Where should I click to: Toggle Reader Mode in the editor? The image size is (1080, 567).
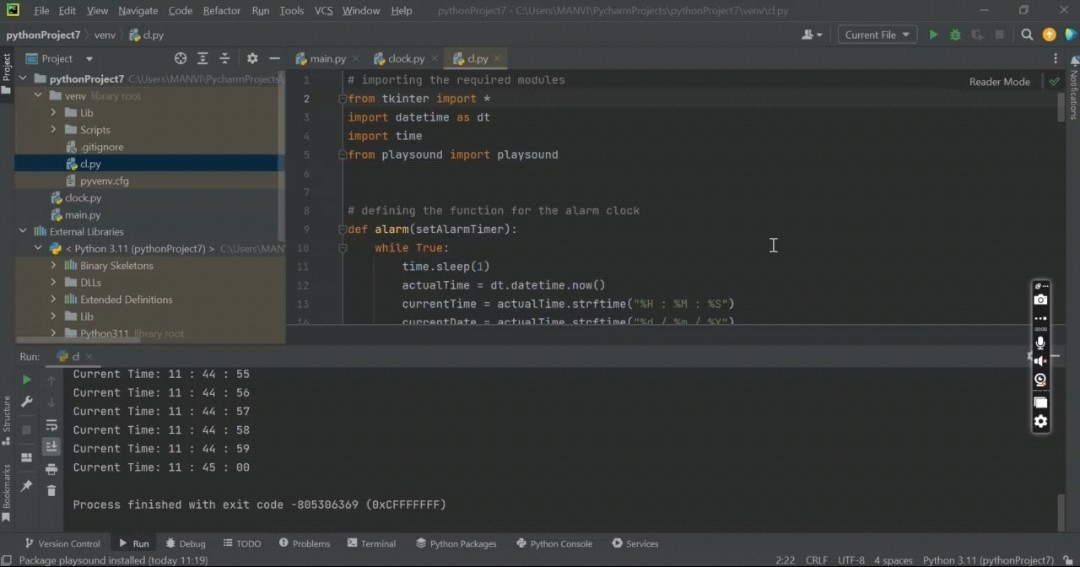click(x=999, y=82)
